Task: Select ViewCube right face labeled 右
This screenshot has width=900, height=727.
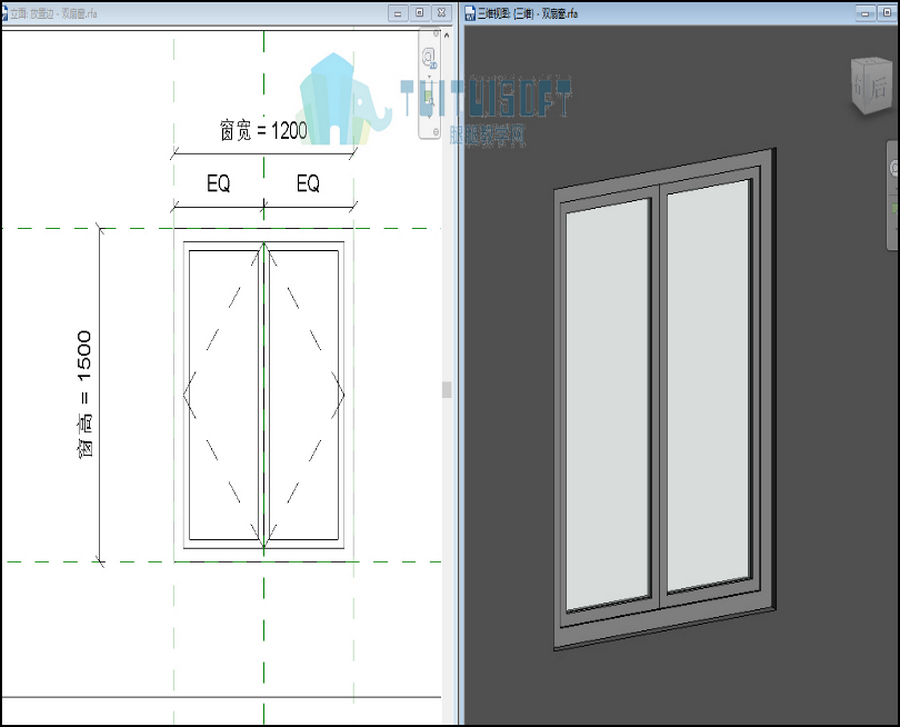Action: coord(859,87)
